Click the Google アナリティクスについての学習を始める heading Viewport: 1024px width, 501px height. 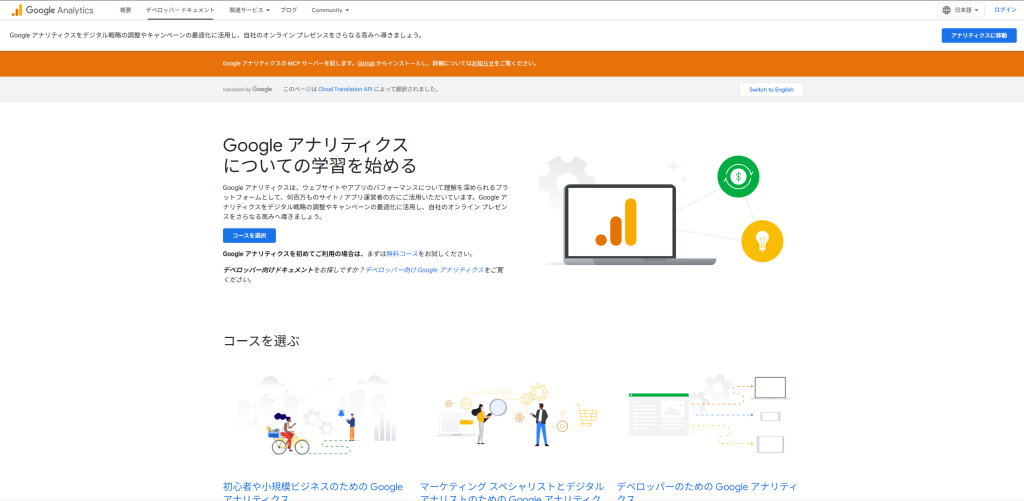point(320,154)
